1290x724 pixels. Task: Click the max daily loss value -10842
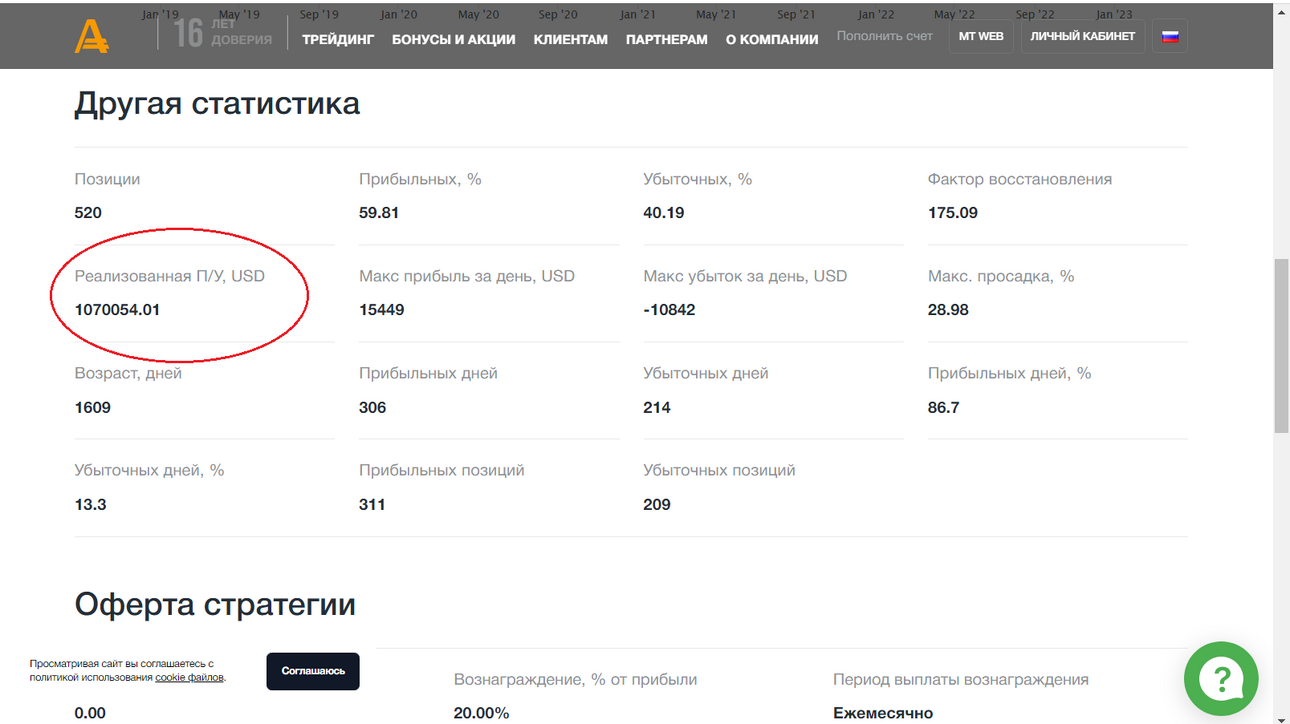coord(669,310)
